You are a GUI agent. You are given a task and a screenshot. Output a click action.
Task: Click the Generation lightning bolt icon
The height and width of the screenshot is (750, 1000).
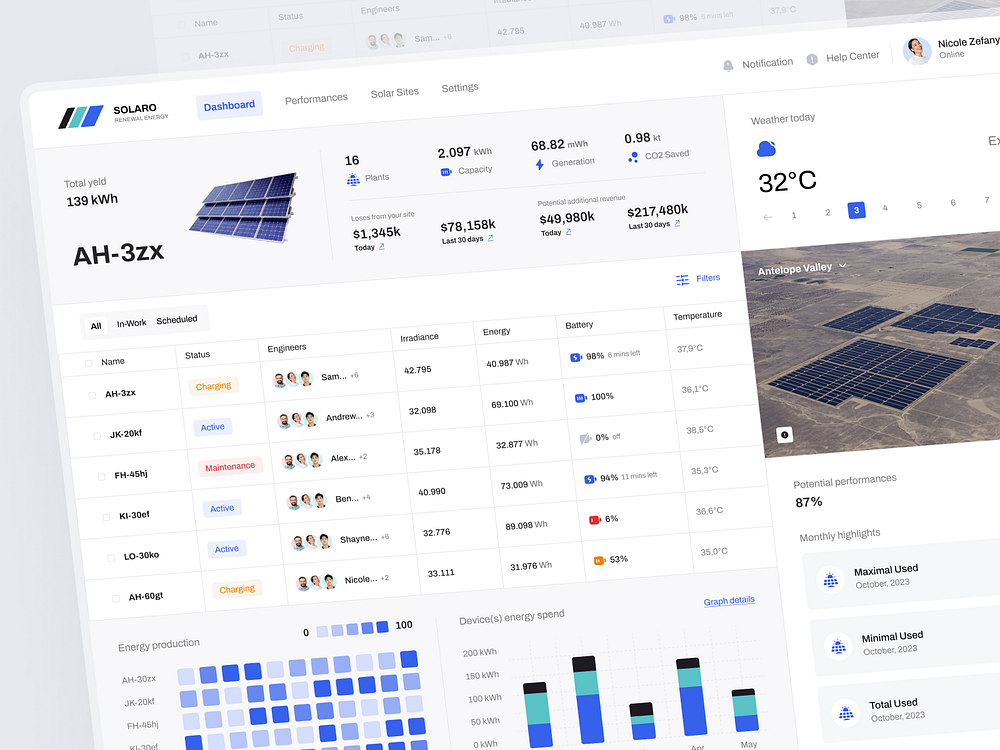click(x=540, y=165)
